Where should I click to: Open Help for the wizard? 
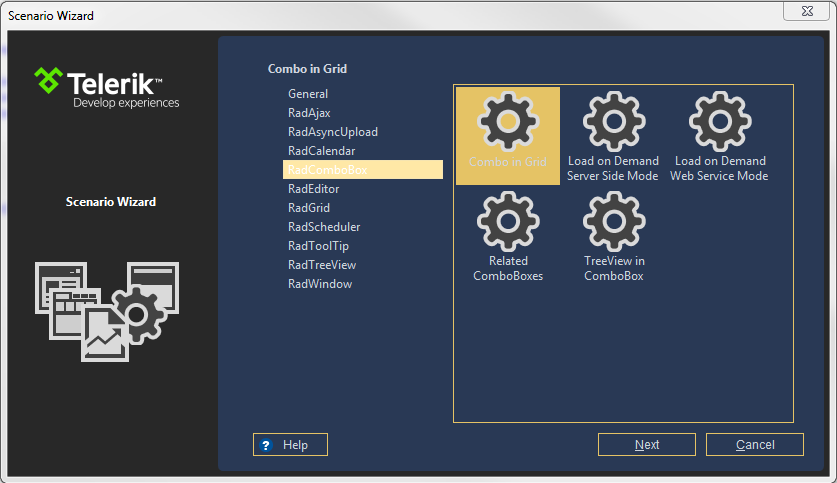tap(290, 445)
